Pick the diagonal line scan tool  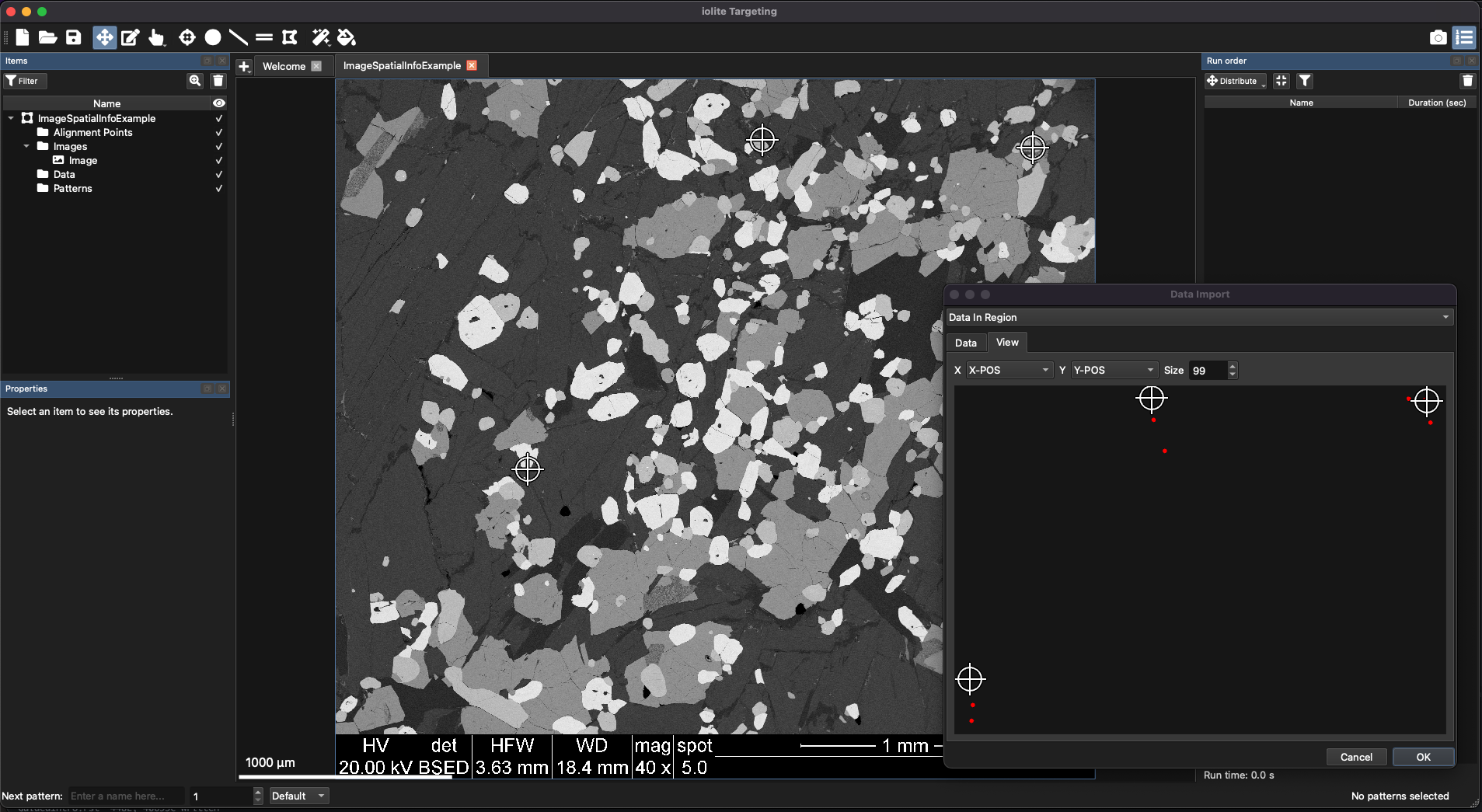(239, 37)
